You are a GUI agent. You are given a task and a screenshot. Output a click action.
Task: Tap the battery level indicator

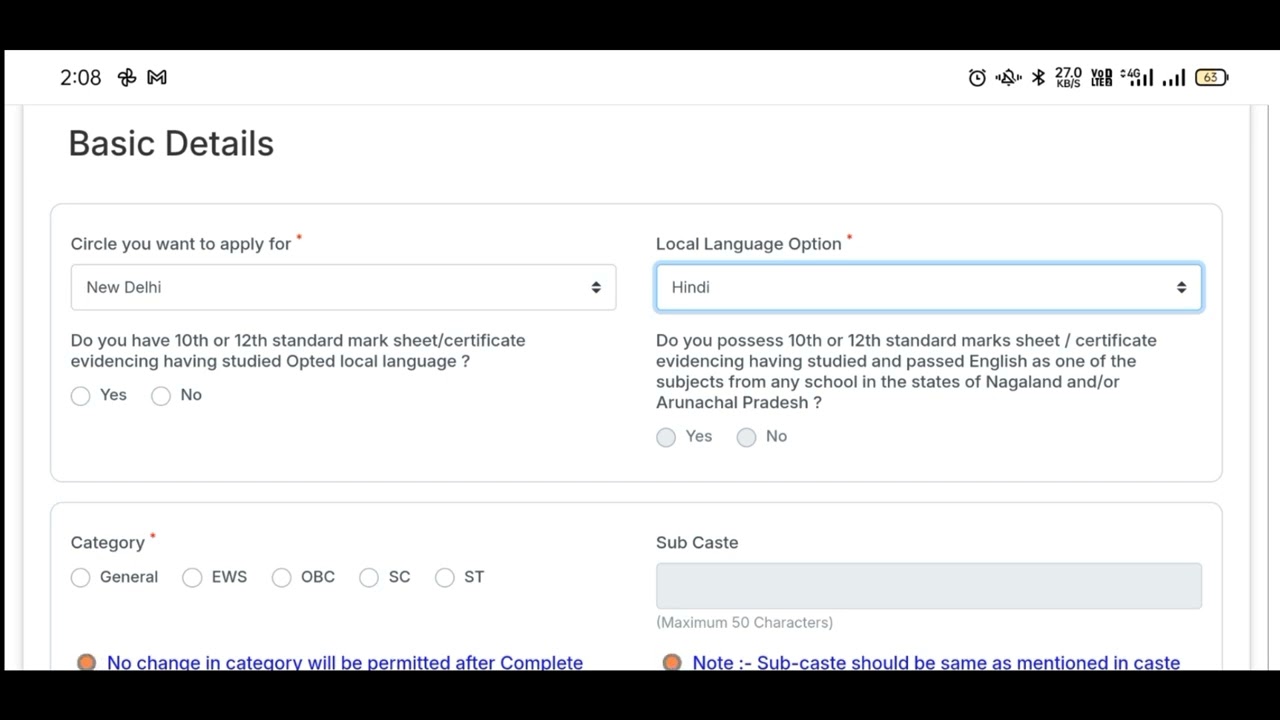click(x=1211, y=78)
